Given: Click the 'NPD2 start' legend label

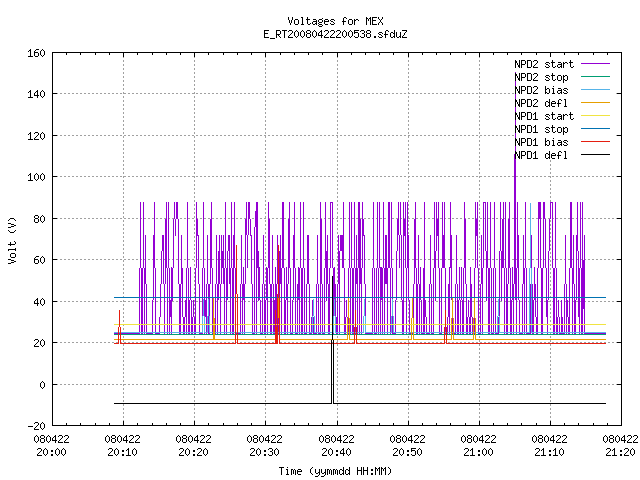Looking at the screenshot, I should (544, 64).
